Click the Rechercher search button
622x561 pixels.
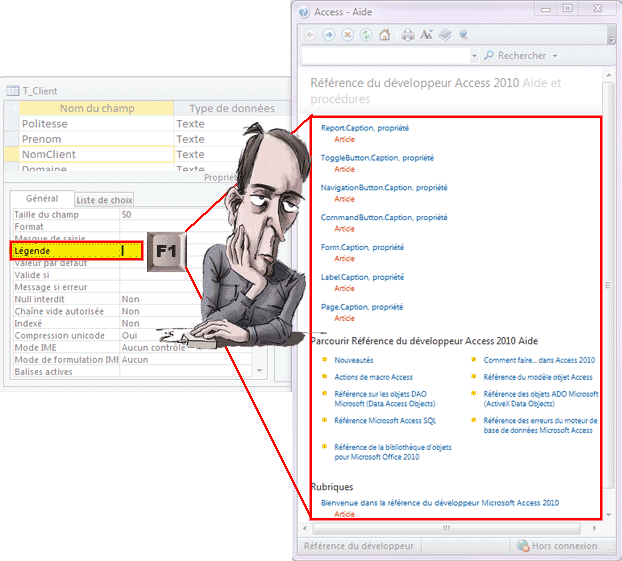tap(515, 56)
